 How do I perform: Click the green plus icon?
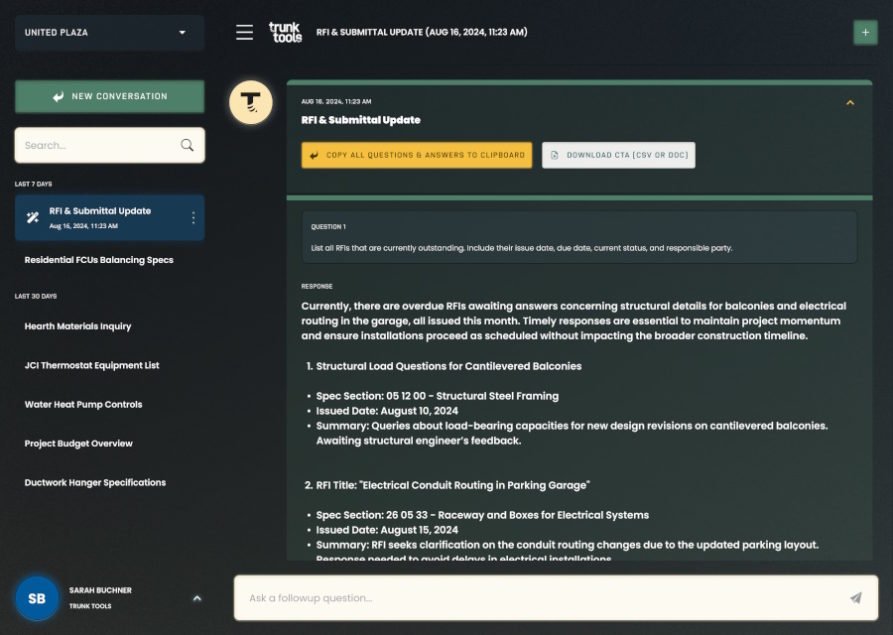864,32
